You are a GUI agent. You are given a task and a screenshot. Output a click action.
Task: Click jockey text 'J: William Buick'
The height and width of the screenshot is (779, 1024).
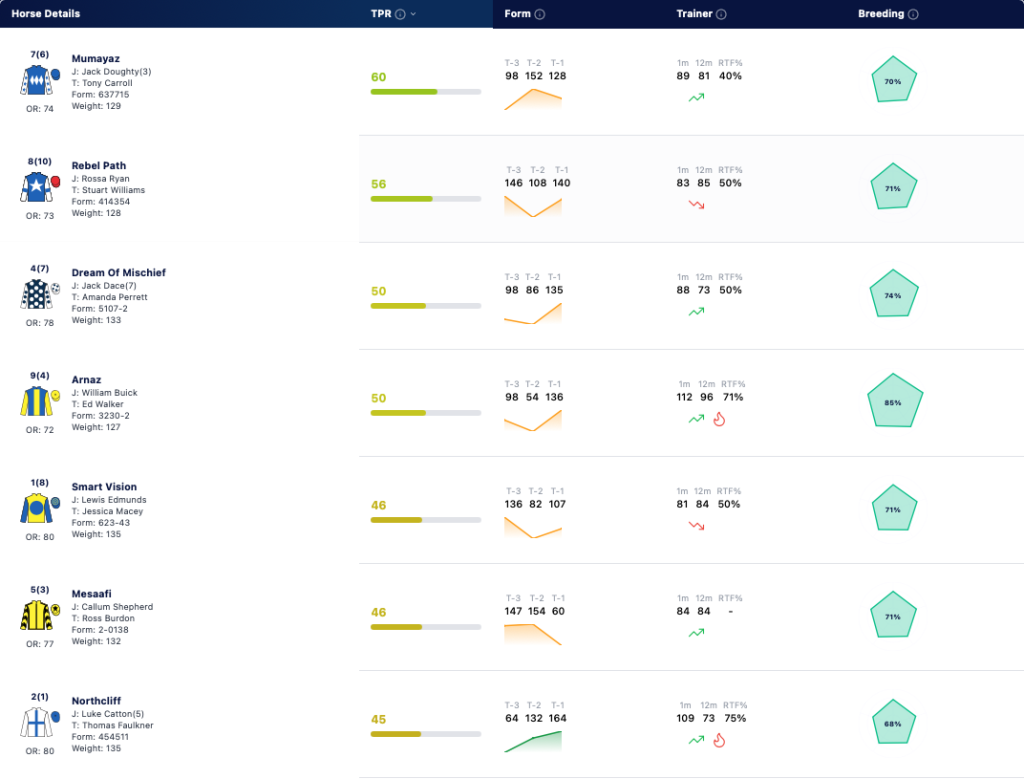[104, 393]
